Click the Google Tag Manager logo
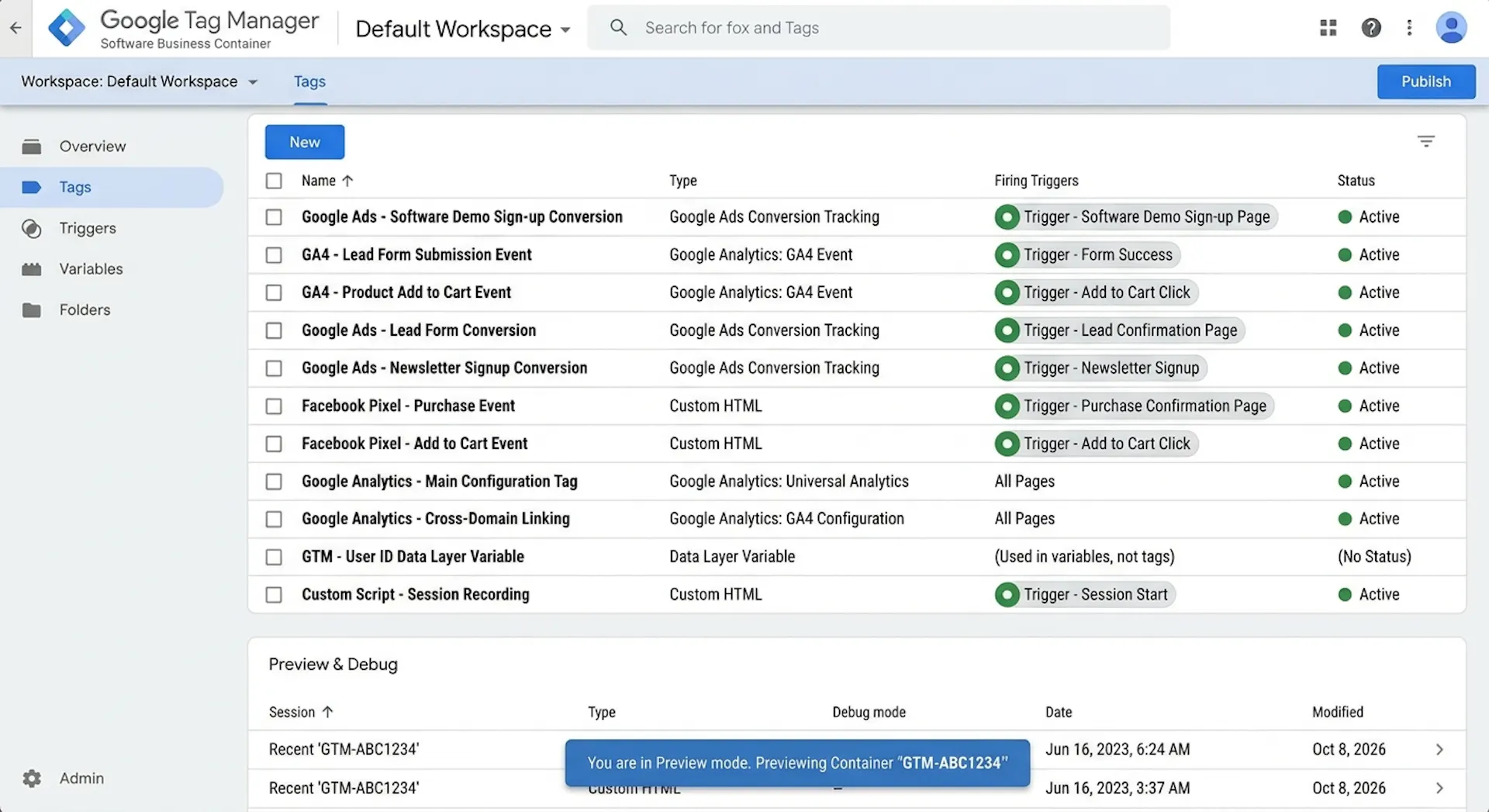 (x=67, y=28)
